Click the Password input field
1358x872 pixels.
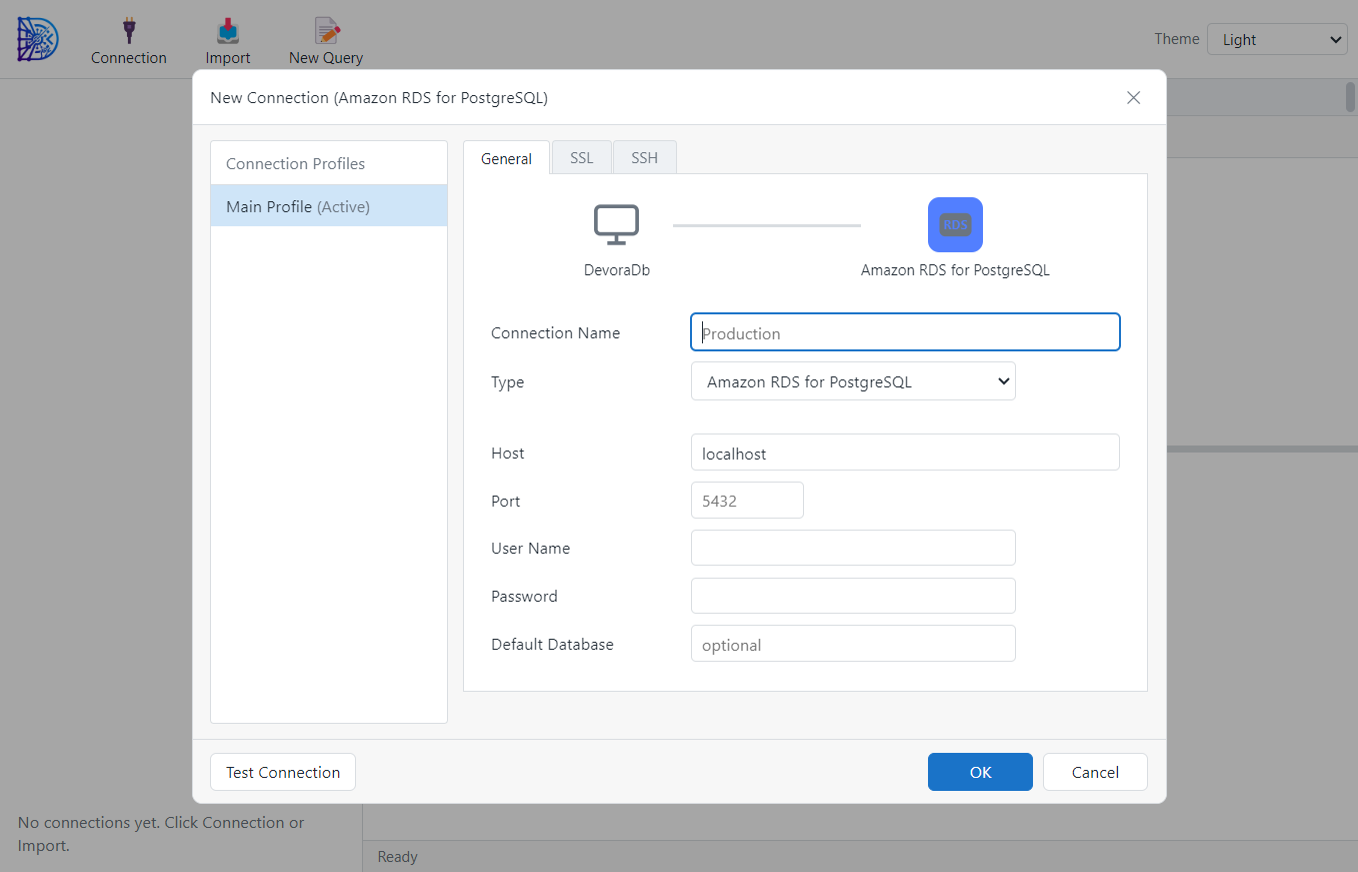853,596
